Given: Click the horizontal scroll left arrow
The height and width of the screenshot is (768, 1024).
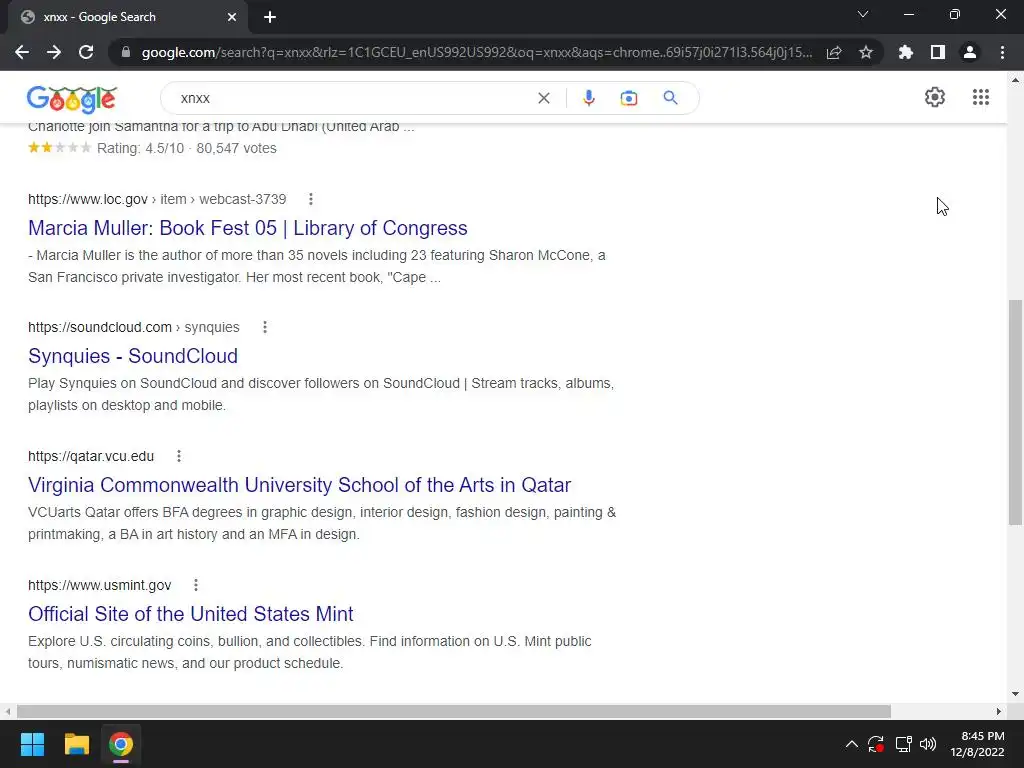Looking at the screenshot, I should (x=7, y=711).
